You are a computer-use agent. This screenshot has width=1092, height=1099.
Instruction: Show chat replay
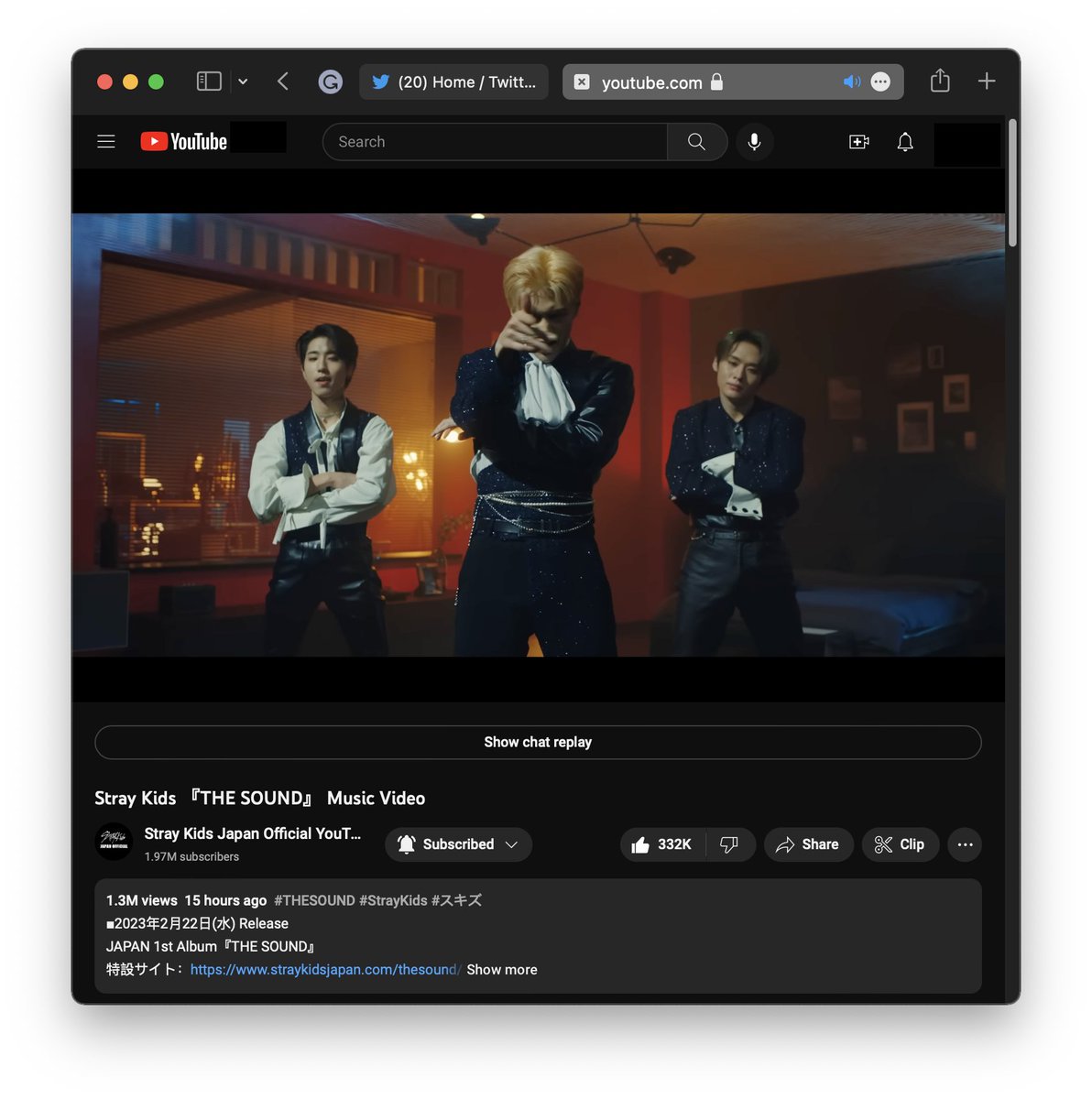(x=538, y=742)
